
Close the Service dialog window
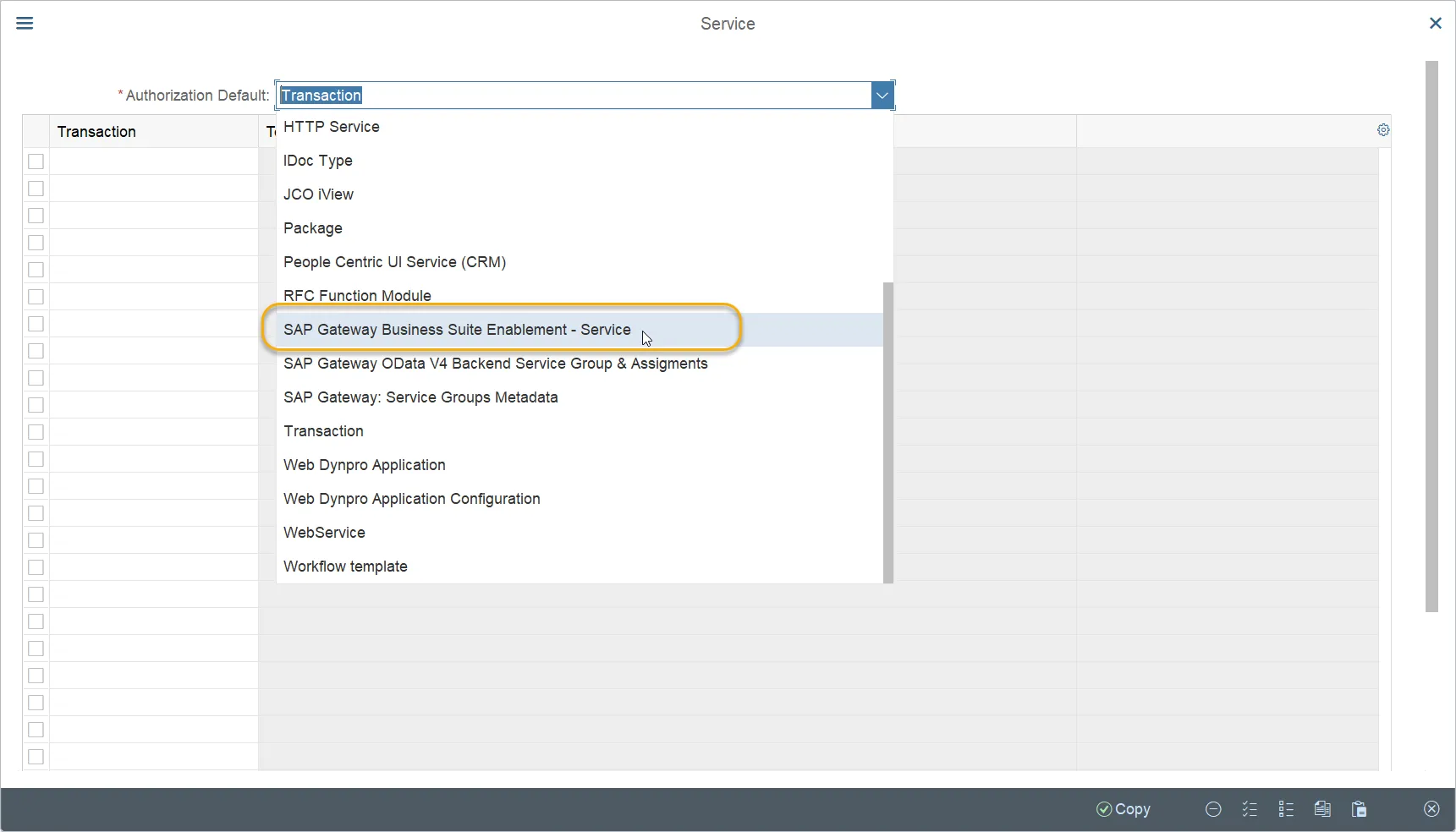[x=1435, y=23]
